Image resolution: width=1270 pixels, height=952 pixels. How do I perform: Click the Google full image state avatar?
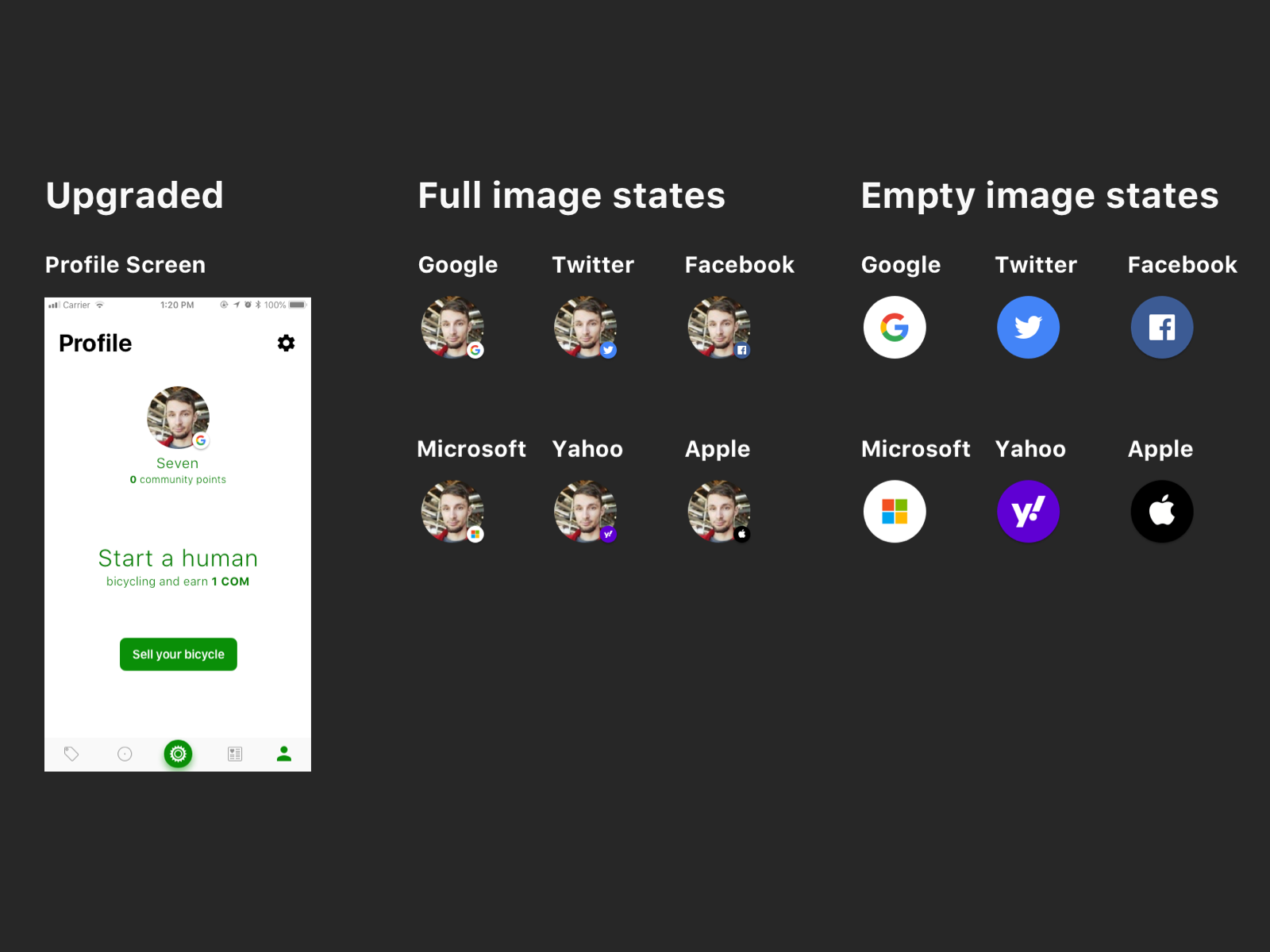click(452, 327)
